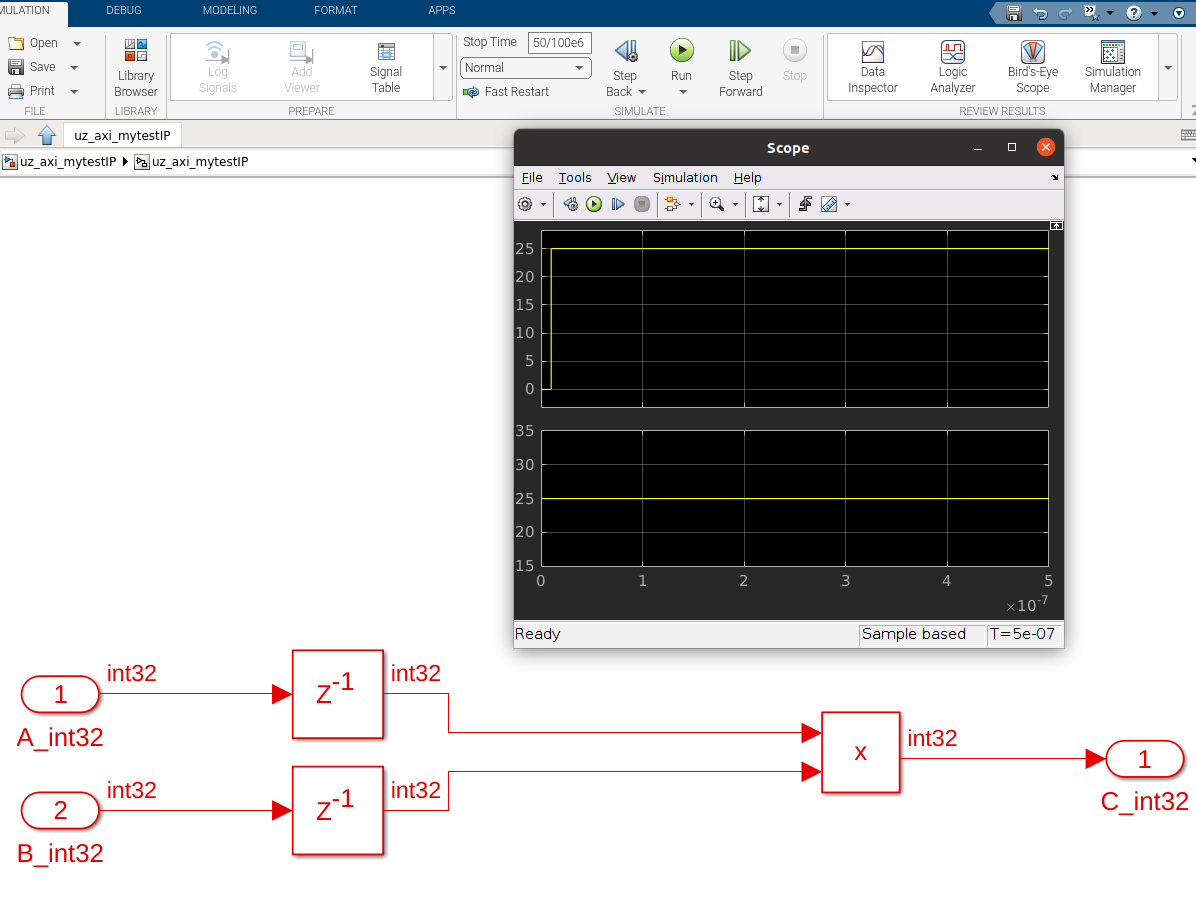
Task: Select the multiply Product block
Action: 860,752
